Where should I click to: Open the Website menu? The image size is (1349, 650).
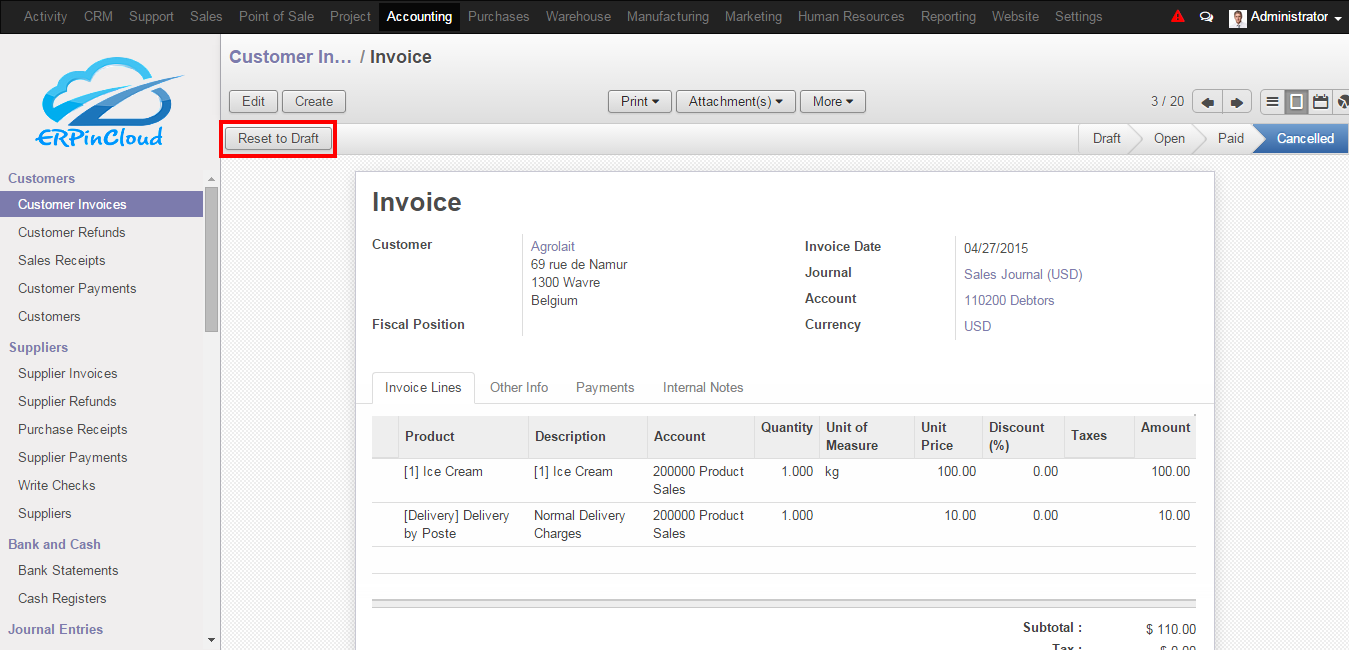point(1015,17)
